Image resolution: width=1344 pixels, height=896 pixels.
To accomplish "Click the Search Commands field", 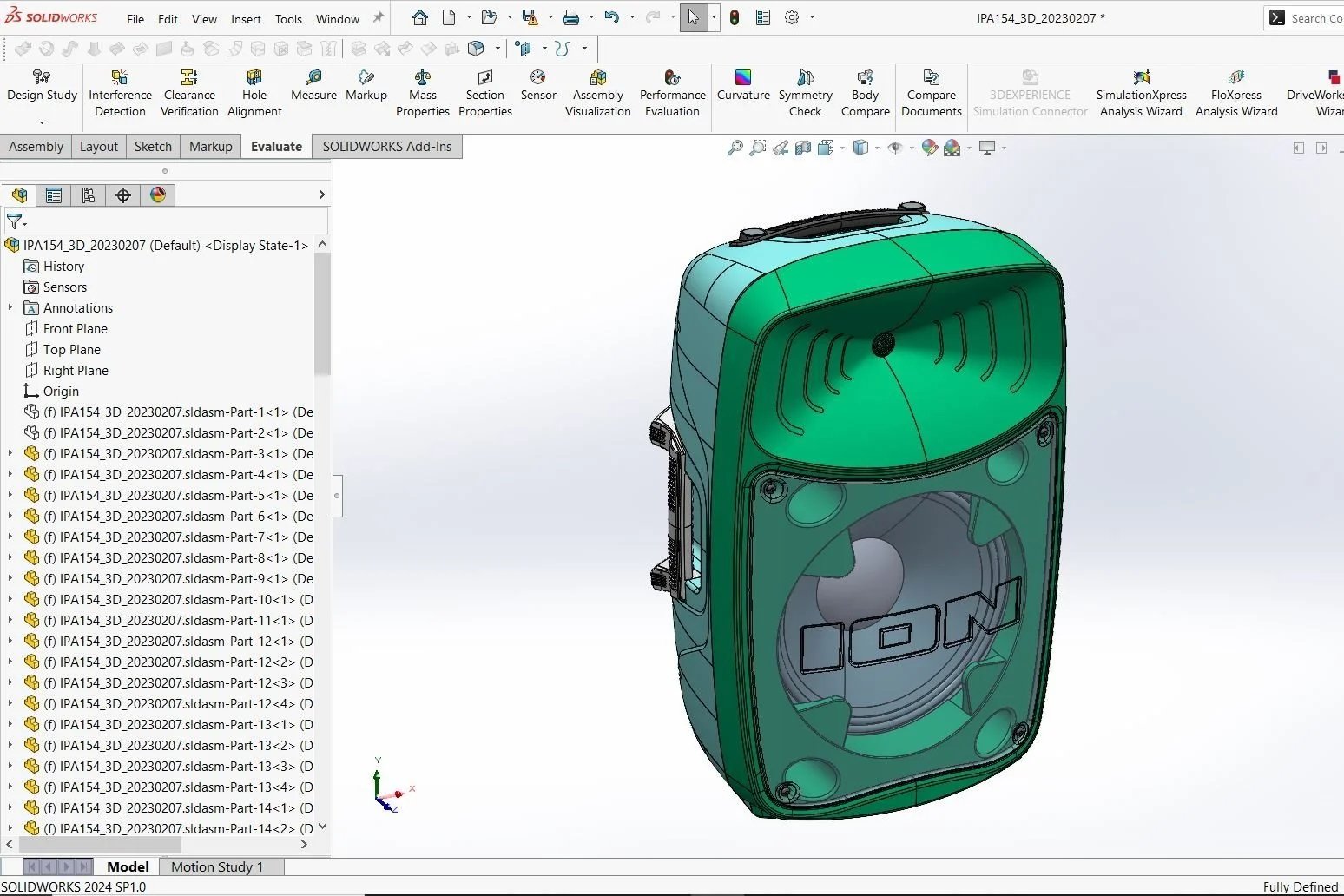I will (x=1315, y=18).
